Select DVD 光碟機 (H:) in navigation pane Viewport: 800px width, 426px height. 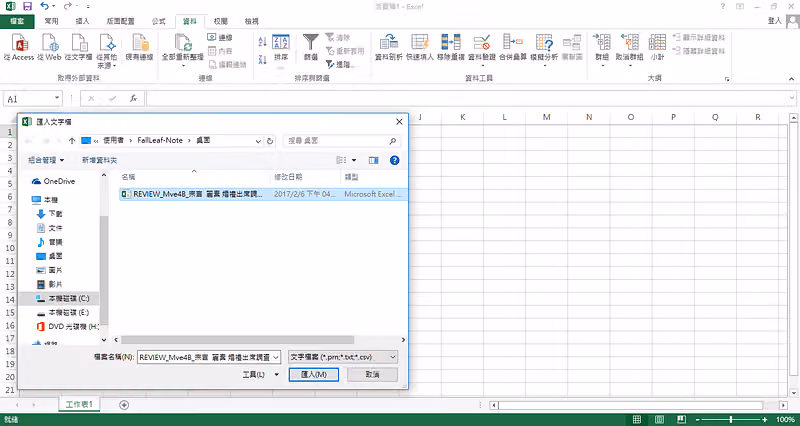tap(67, 327)
